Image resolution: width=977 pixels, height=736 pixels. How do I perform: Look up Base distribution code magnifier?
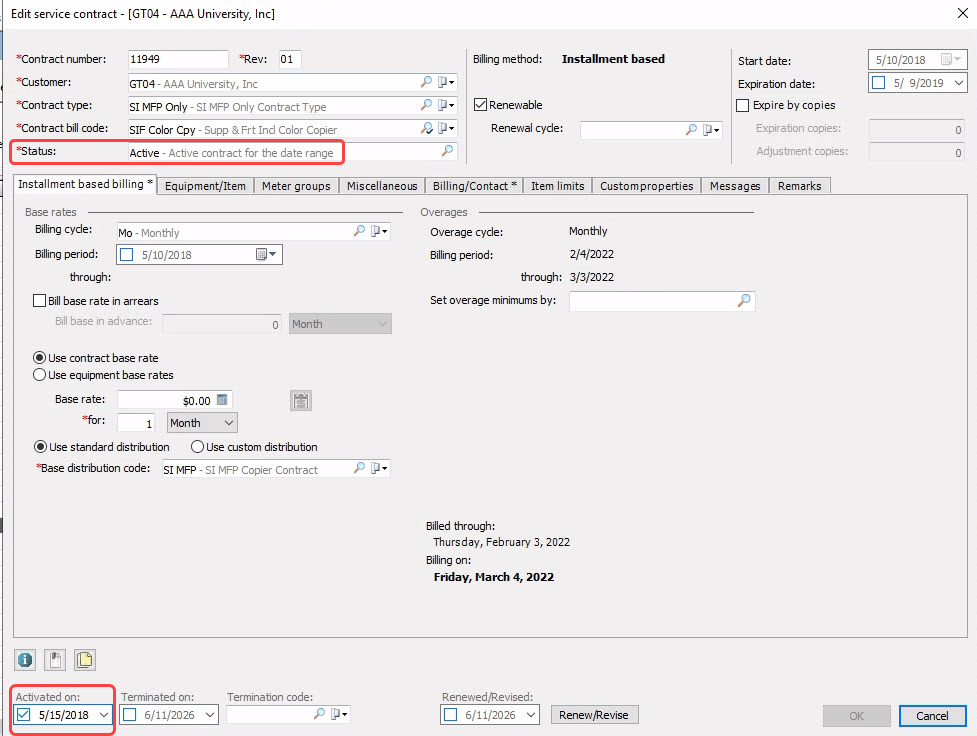(x=359, y=468)
